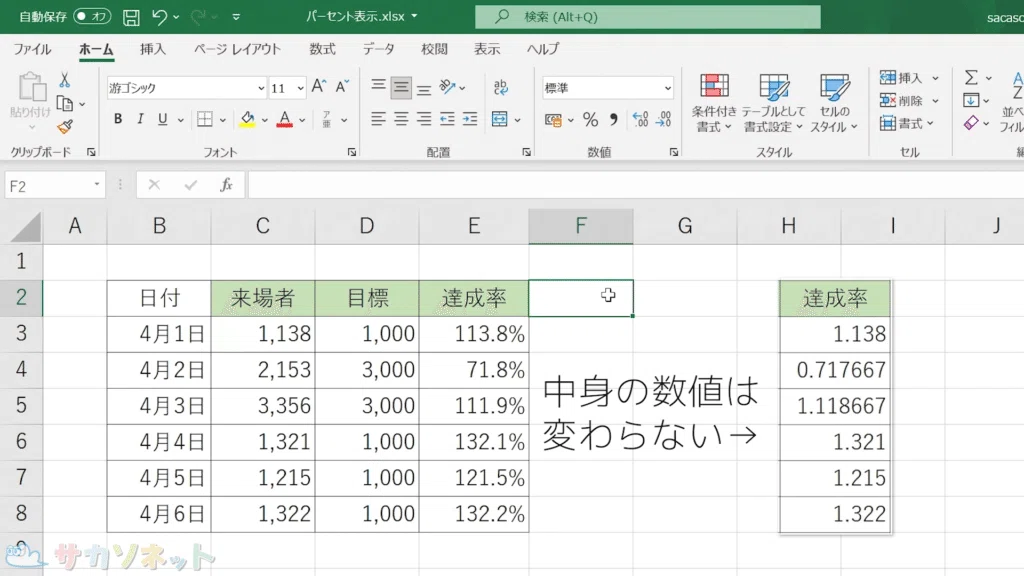This screenshot has width=1024, height=576.
Task: Click the Borders icon
Action: [204, 119]
